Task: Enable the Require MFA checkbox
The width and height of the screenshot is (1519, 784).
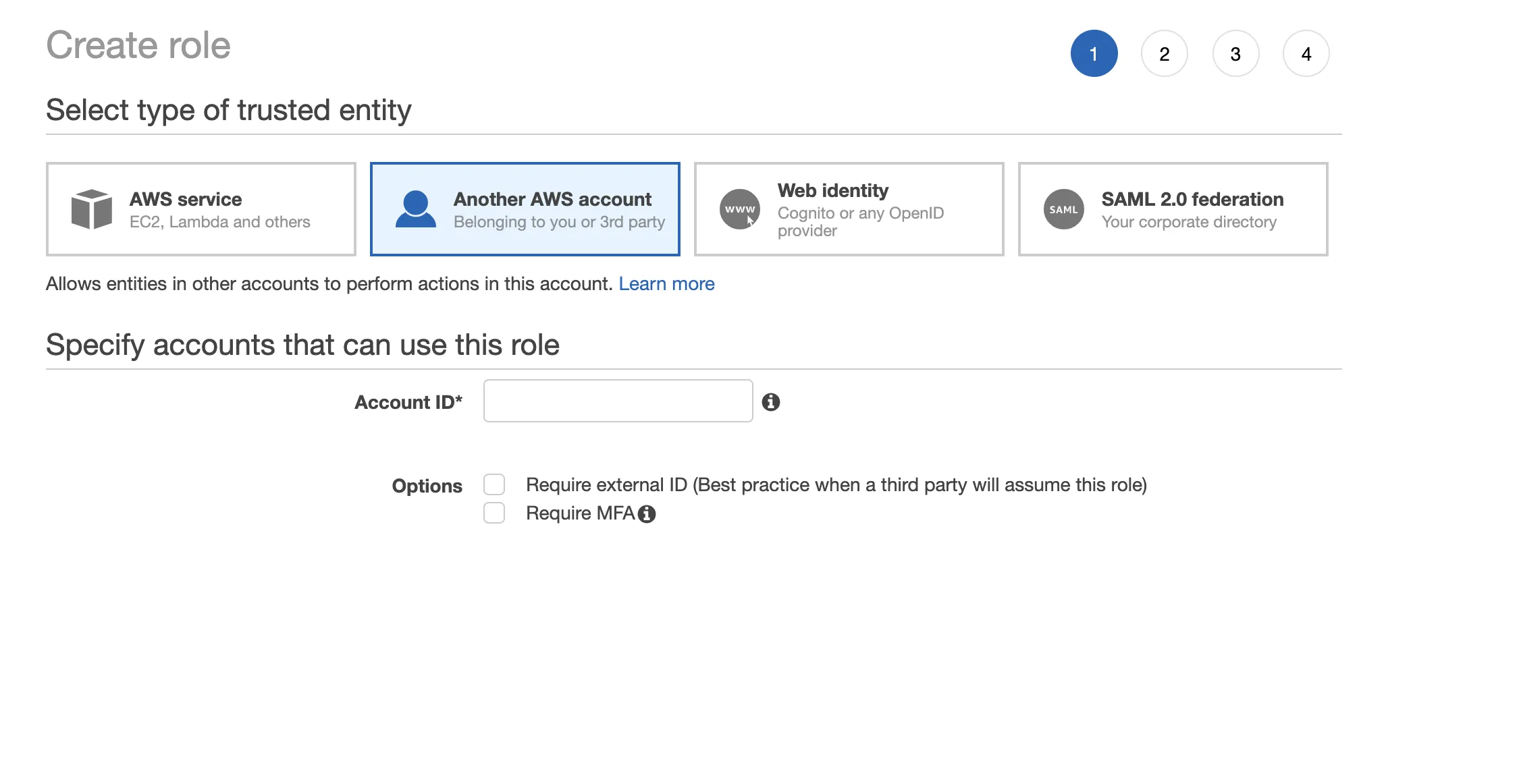Action: click(495, 513)
